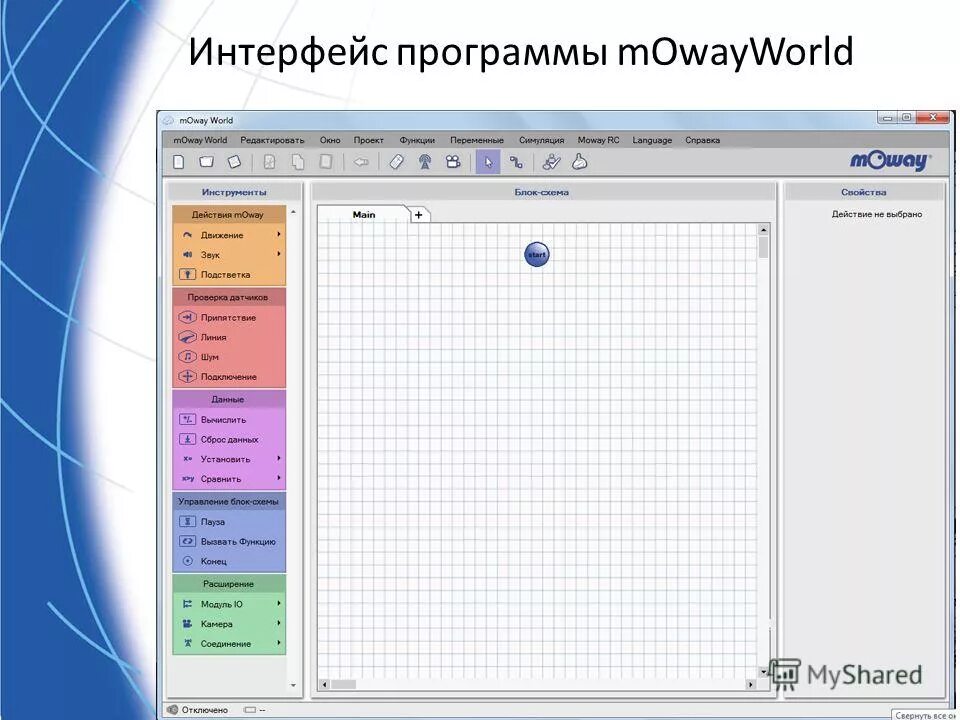Select the arrow connector tool
The width and height of the screenshot is (960, 720).
click(516, 162)
